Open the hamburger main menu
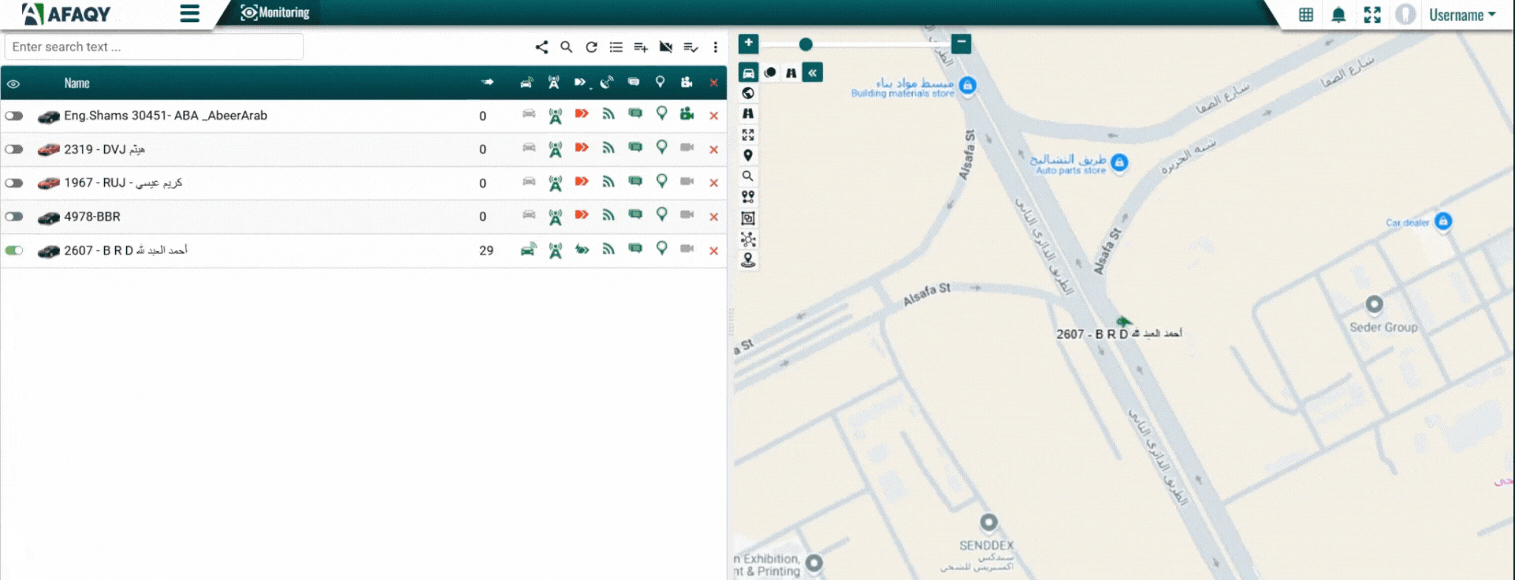Viewport: 1515px width, 580px height. coord(189,14)
